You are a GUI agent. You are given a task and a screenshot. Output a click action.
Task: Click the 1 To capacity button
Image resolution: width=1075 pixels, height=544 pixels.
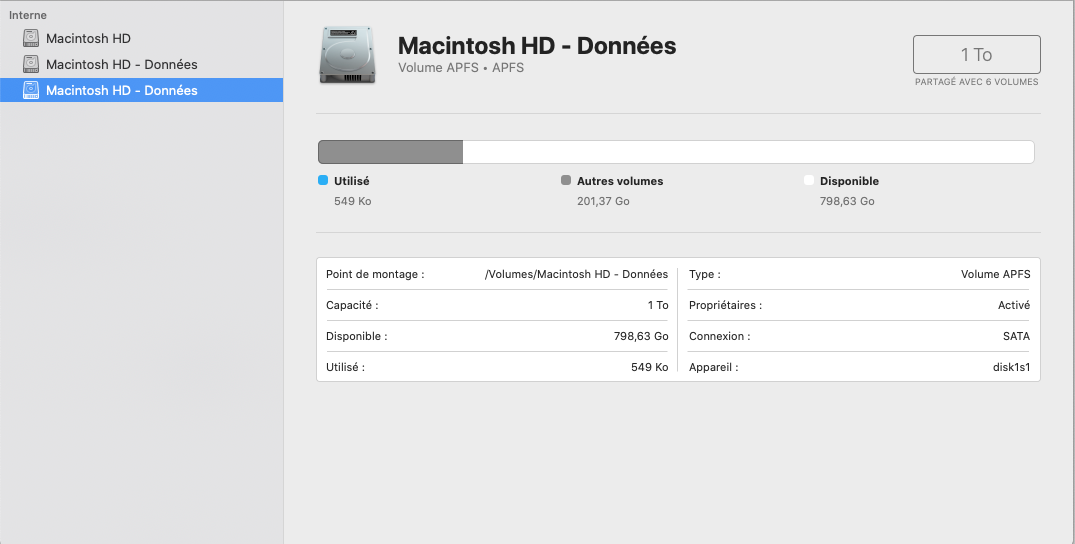coord(976,55)
